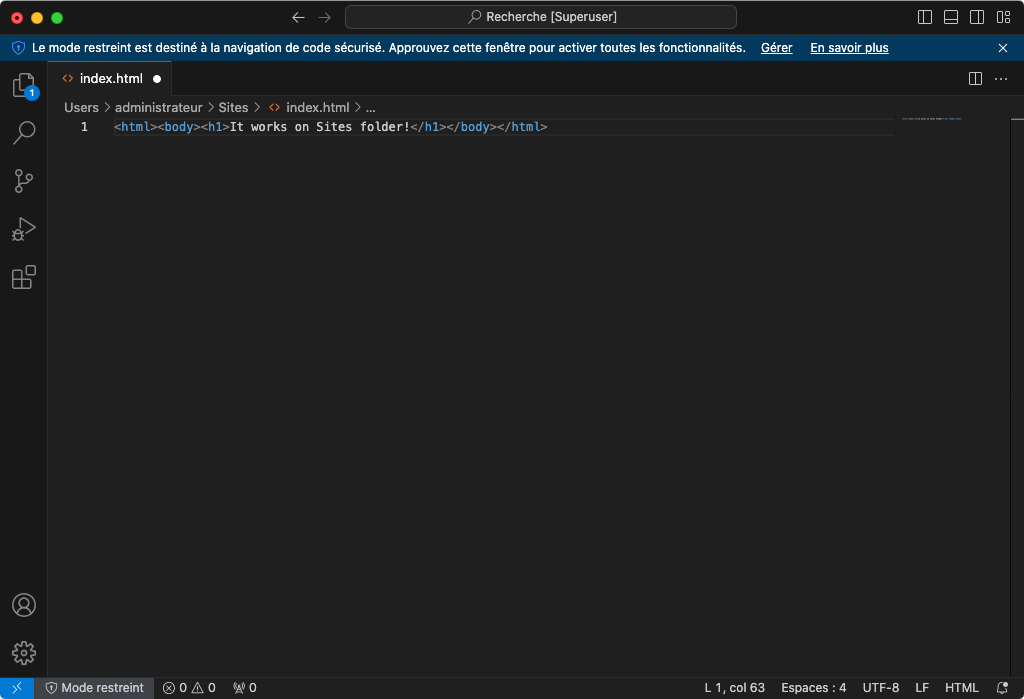Open the Extensions view

click(24, 277)
